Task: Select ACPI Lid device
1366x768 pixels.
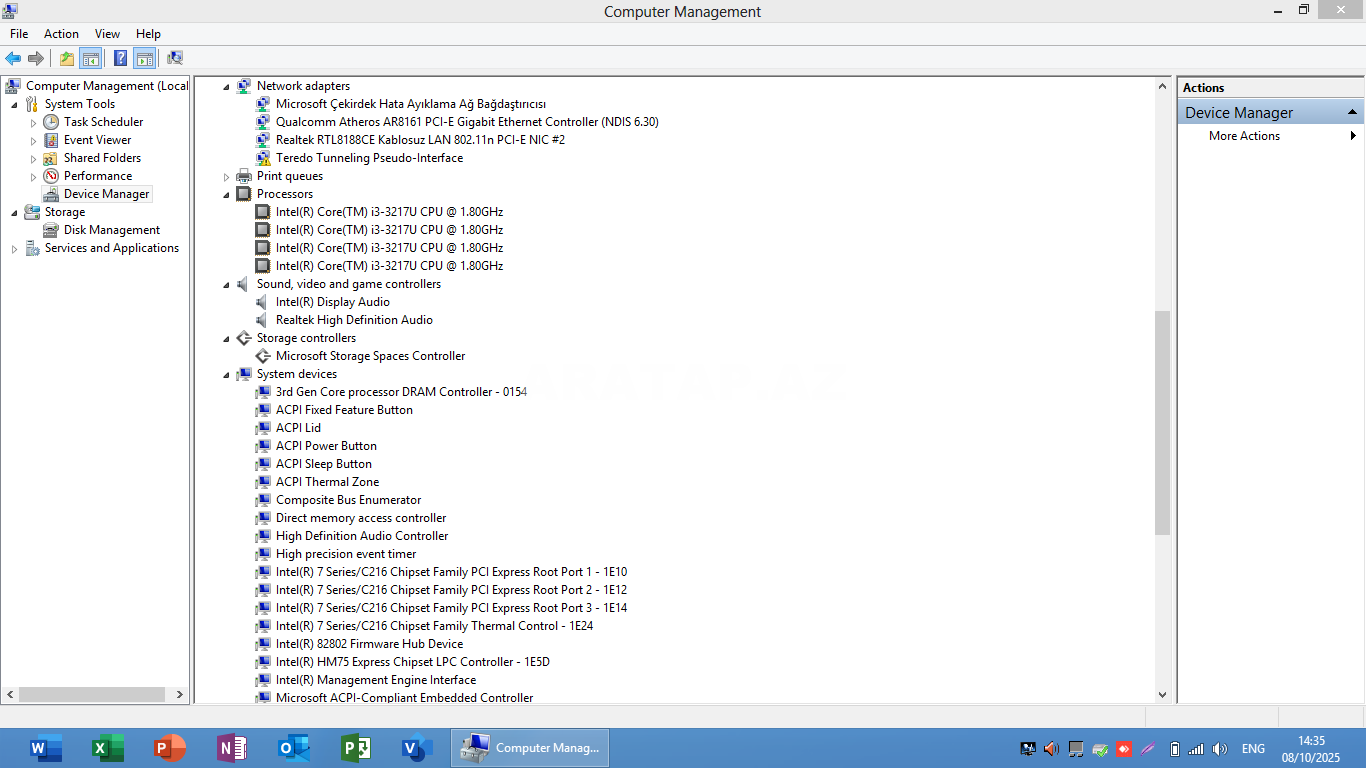Action: (298, 428)
